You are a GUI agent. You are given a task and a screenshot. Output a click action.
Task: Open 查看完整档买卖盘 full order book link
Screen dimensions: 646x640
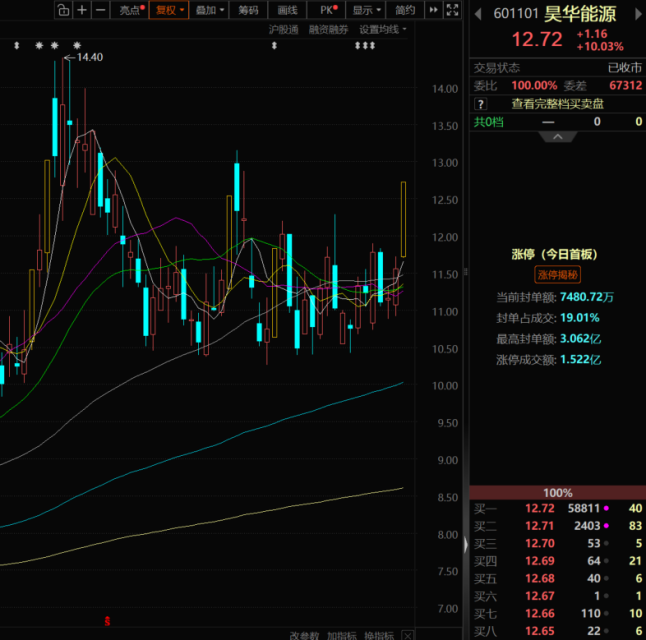(557, 104)
